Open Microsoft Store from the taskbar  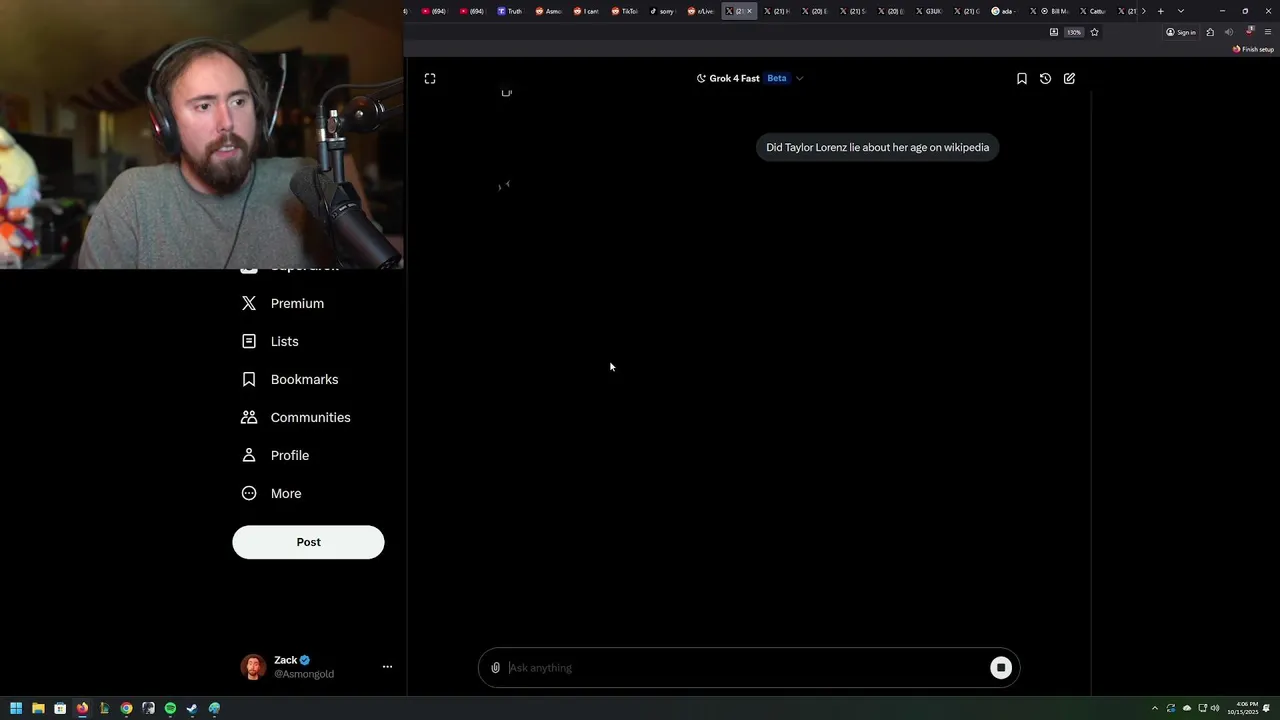tap(60, 708)
